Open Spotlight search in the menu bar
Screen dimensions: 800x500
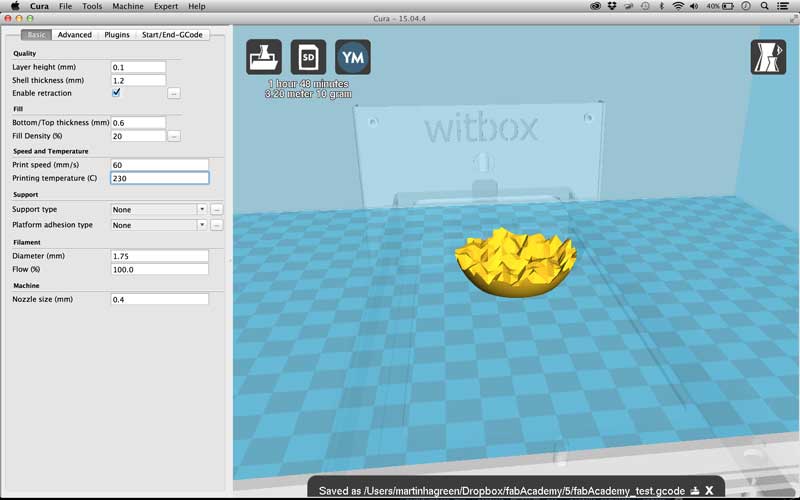(x=764, y=6)
